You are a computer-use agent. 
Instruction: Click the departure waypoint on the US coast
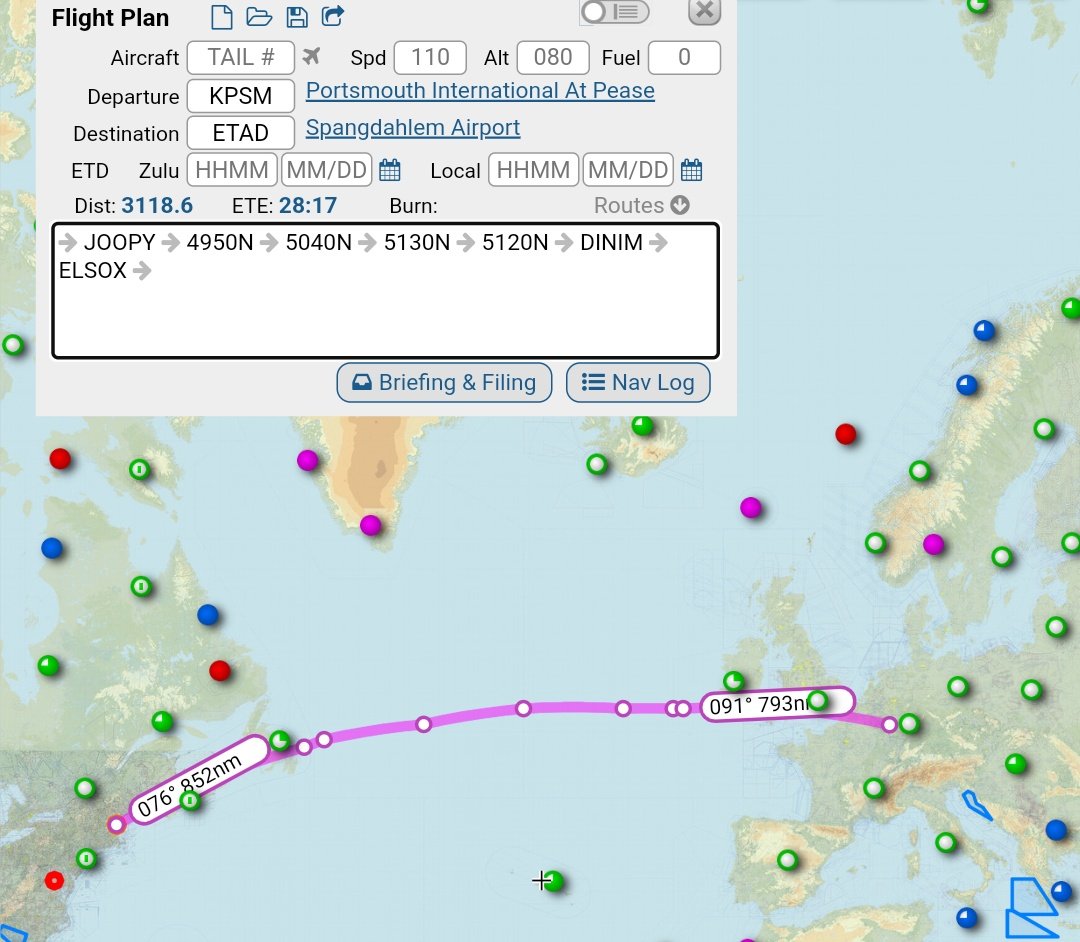point(116,824)
